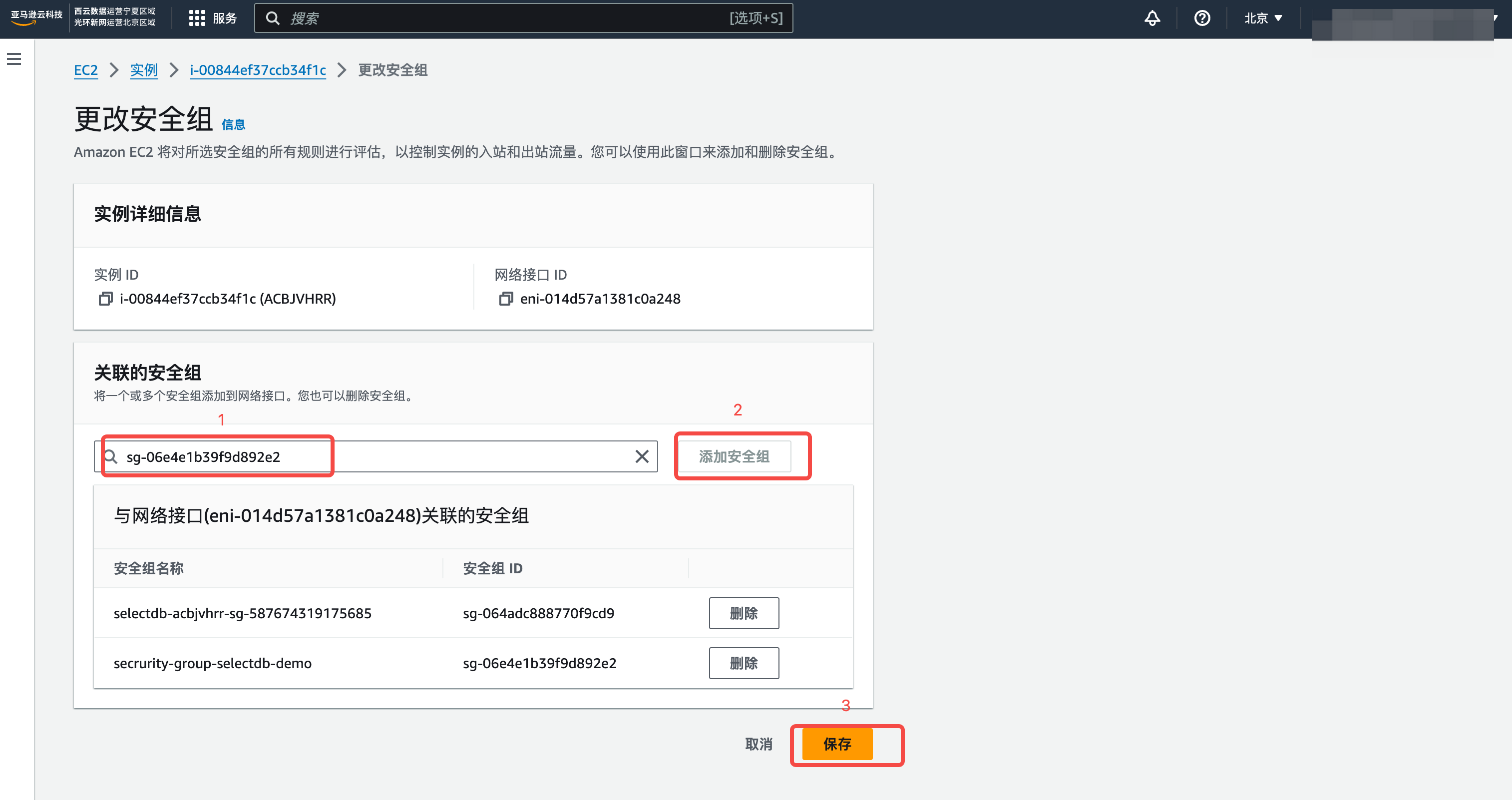Copy the instance ID i-00844ef37ccb34f1c
This screenshot has width=1512, height=800.
click(x=105, y=299)
